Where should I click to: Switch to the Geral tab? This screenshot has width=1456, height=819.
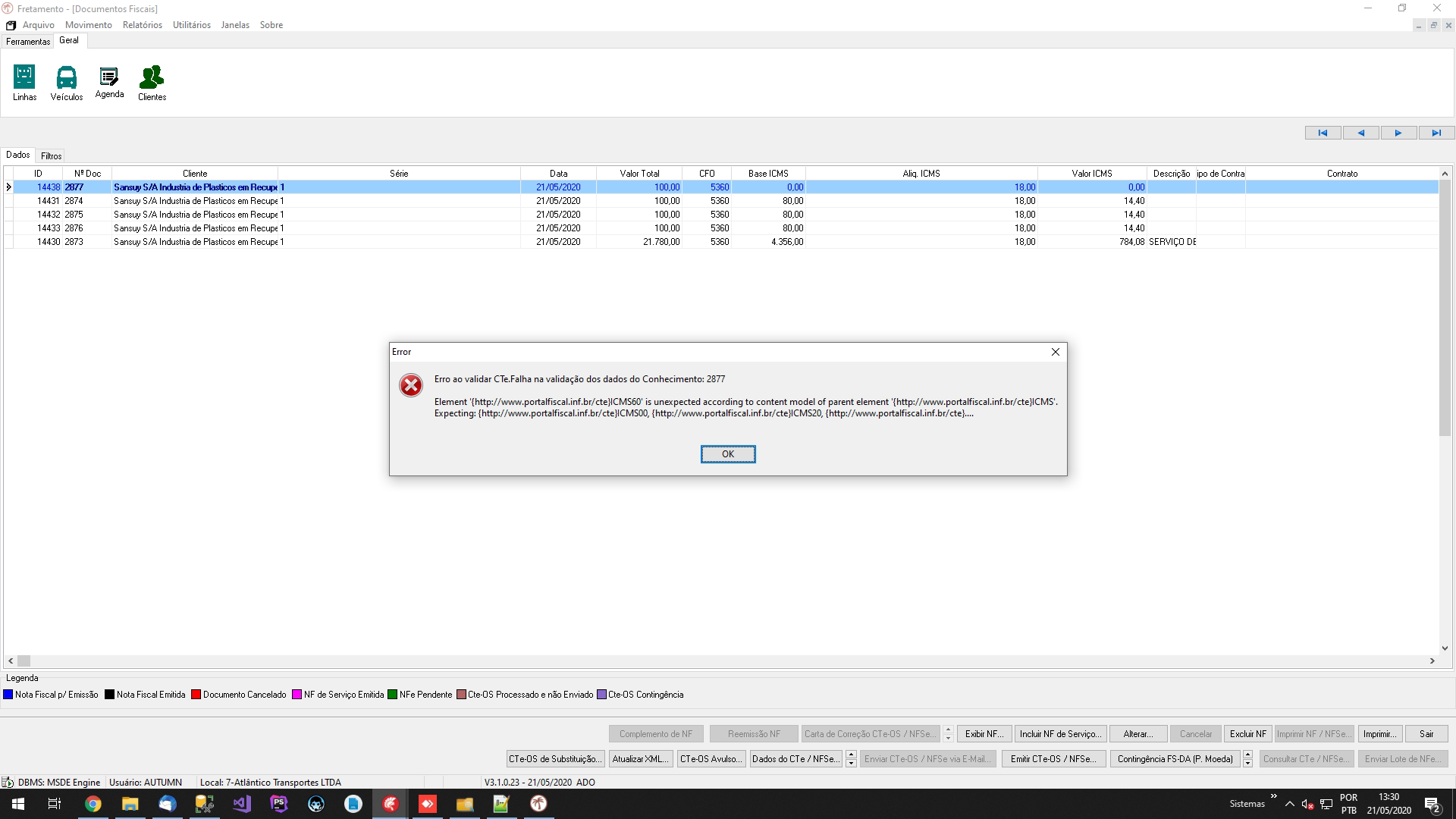pyautogui.click(x=69, y=40)
